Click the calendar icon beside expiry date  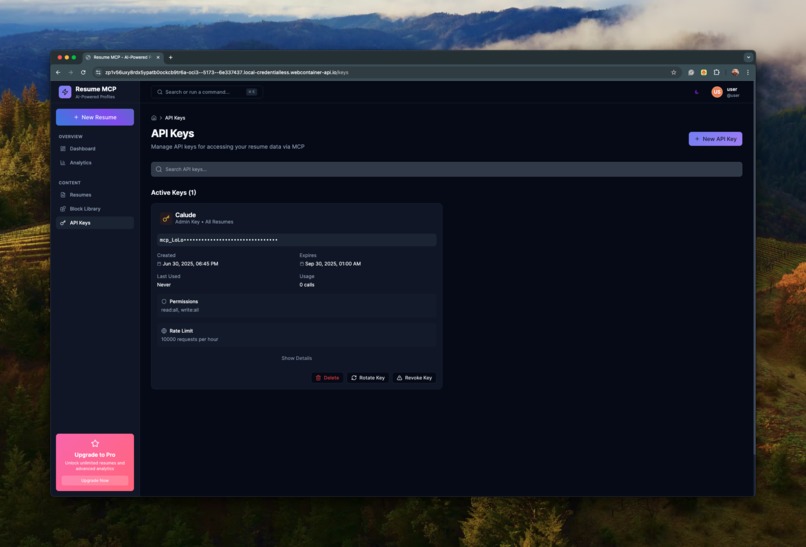(302, 264)
